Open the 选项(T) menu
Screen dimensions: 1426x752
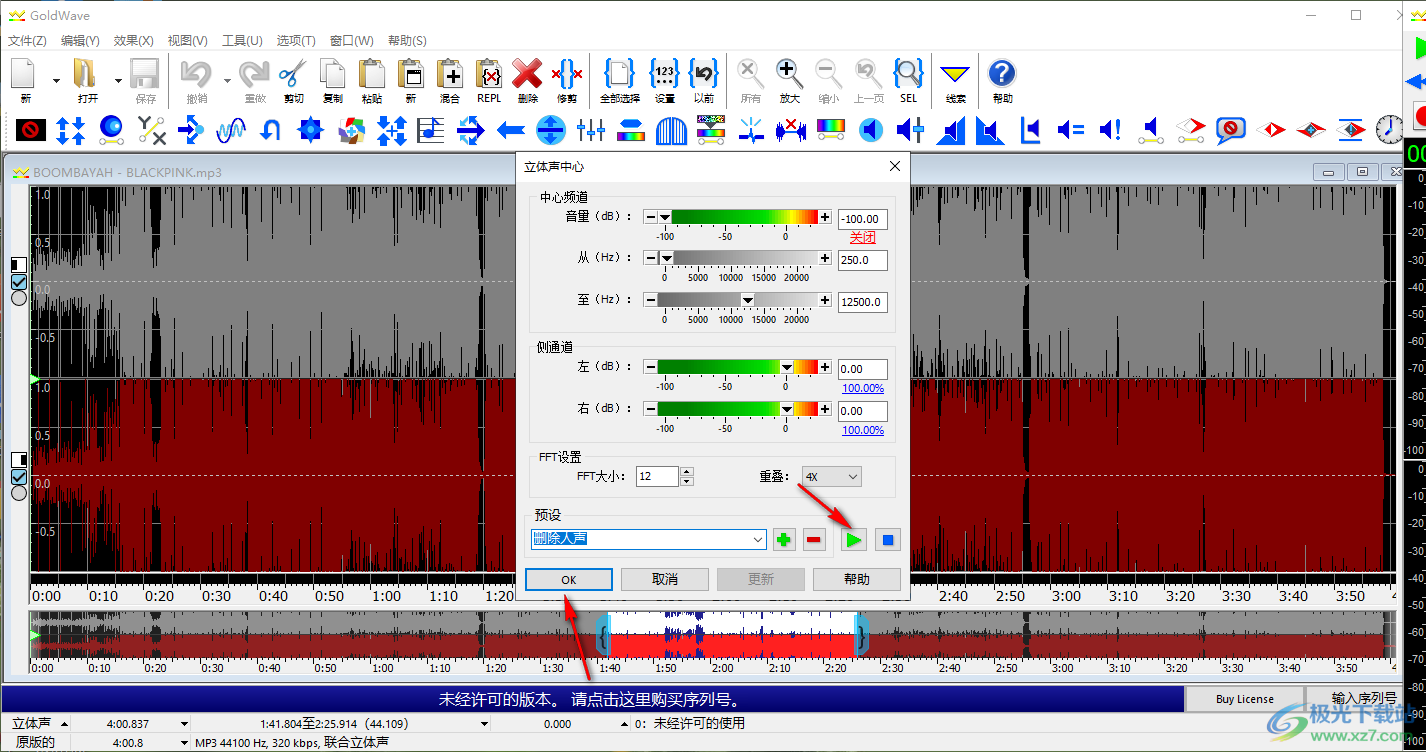pyautogui.click(x=296, y=41)
